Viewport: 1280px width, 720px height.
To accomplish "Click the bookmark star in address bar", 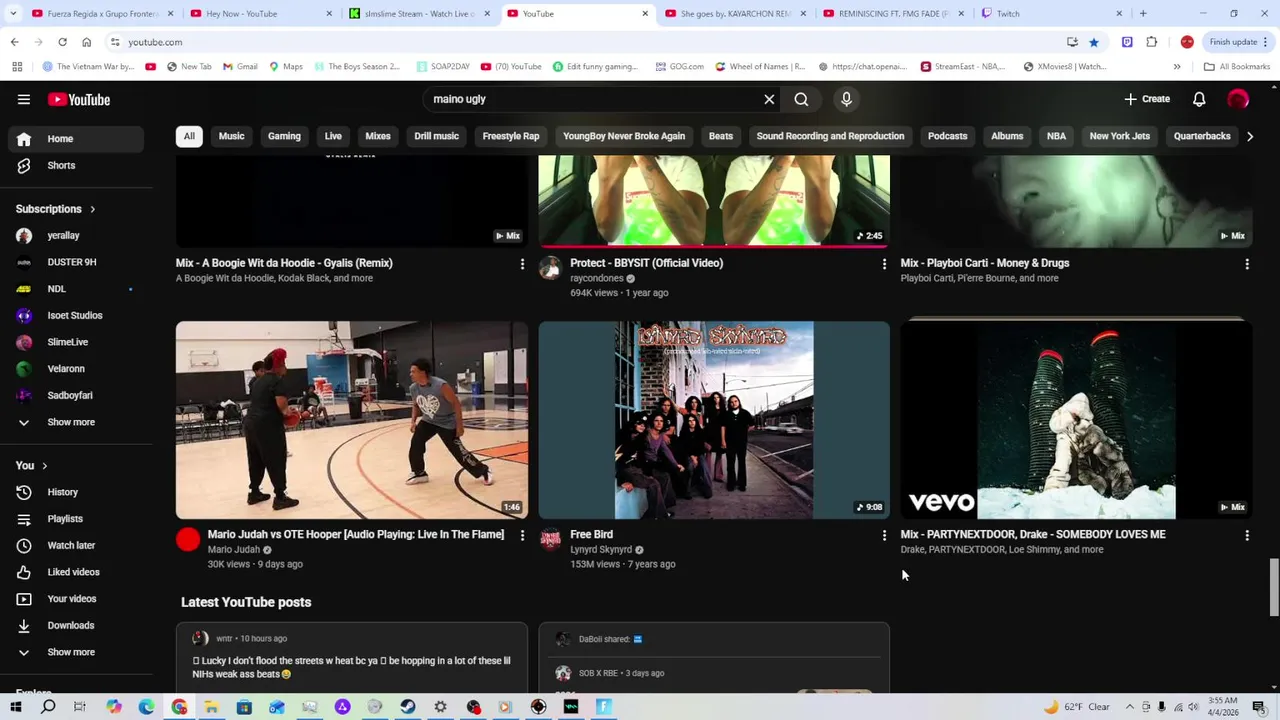I will [1094, 42].
